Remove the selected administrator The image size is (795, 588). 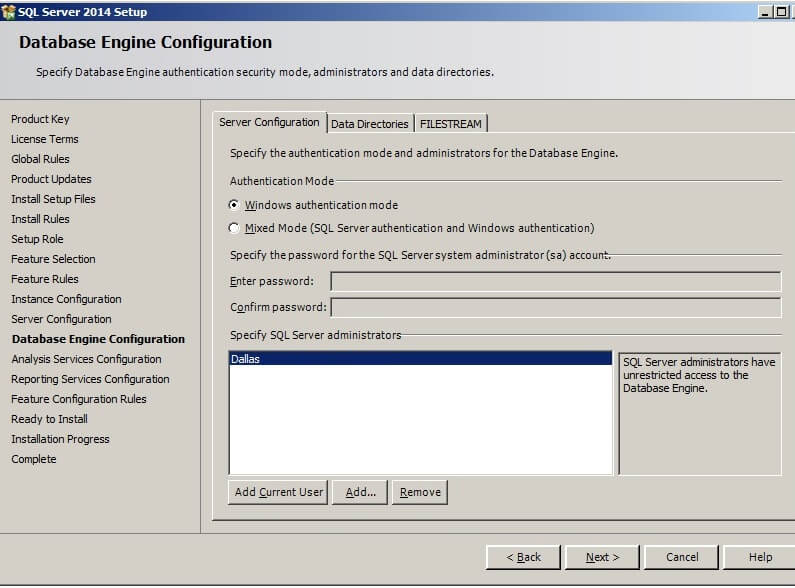click(x=420, y=492)
